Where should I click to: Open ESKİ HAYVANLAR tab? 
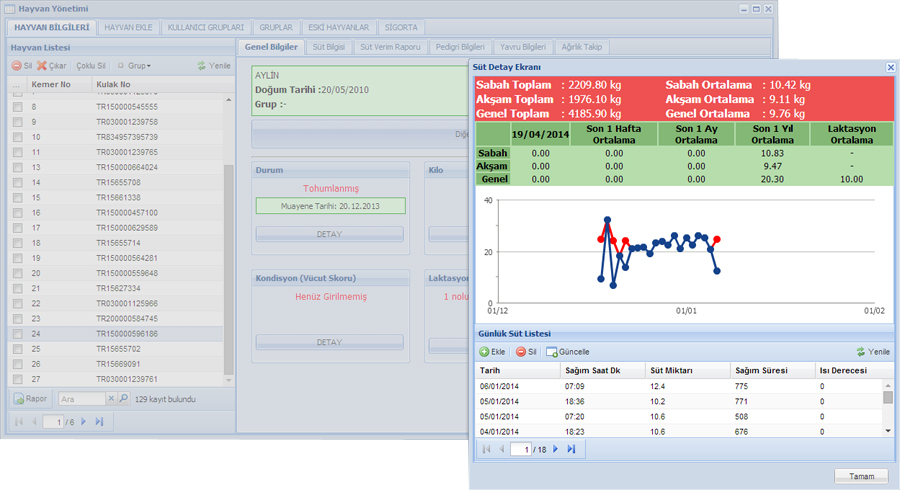coord(339,28)
